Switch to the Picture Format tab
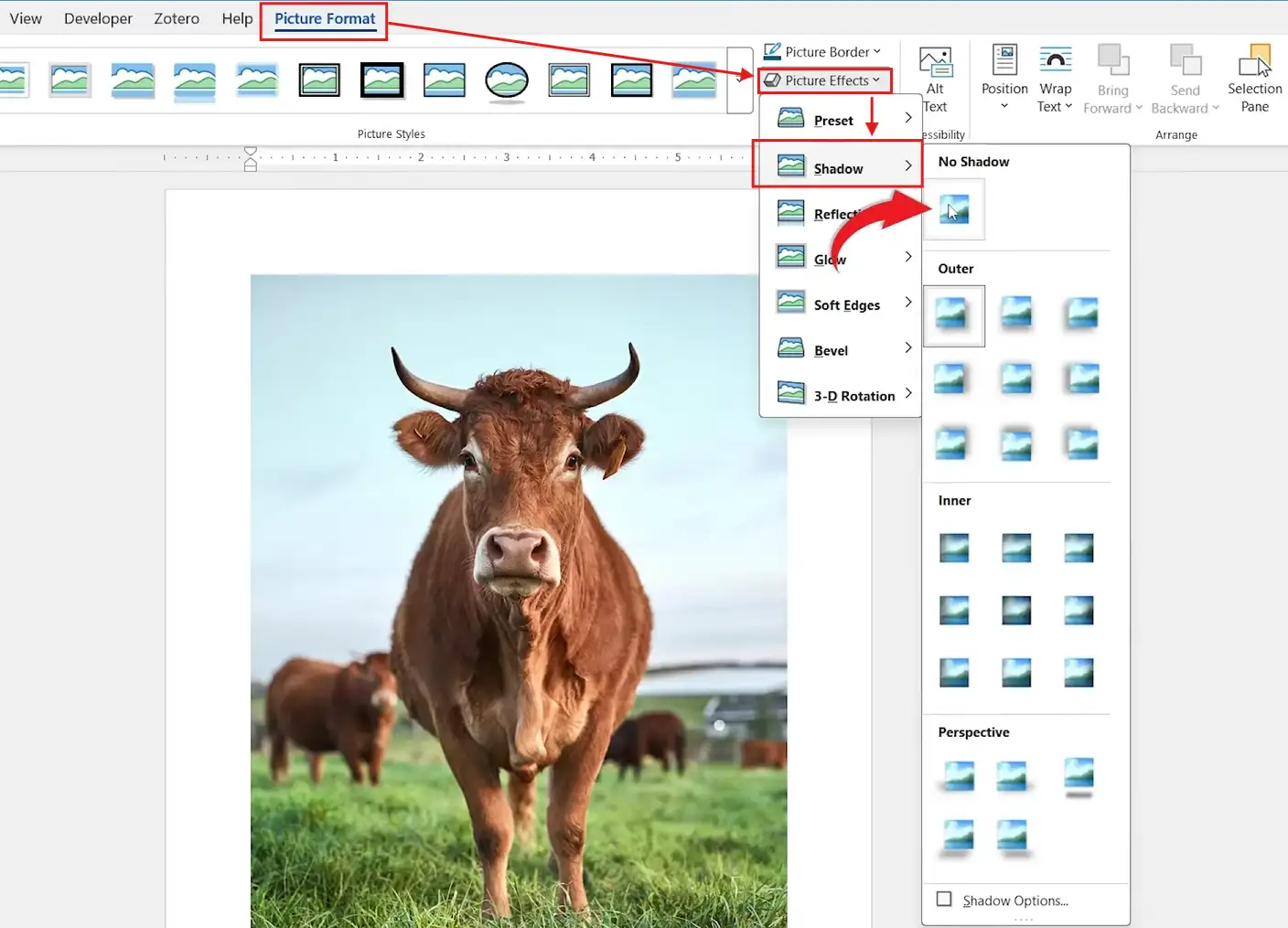Viewport: 1288px width, 928px height. point(325,19)
